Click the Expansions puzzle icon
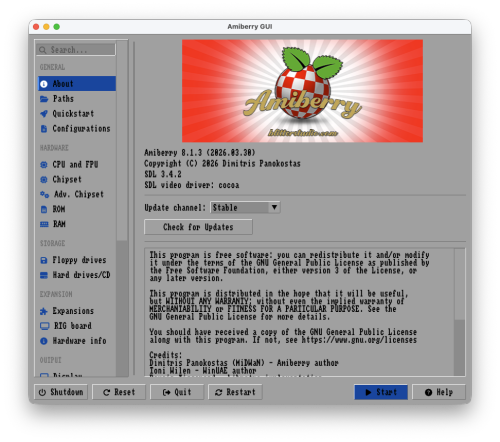This screenshot has height=442, width=500. (44, 311)
